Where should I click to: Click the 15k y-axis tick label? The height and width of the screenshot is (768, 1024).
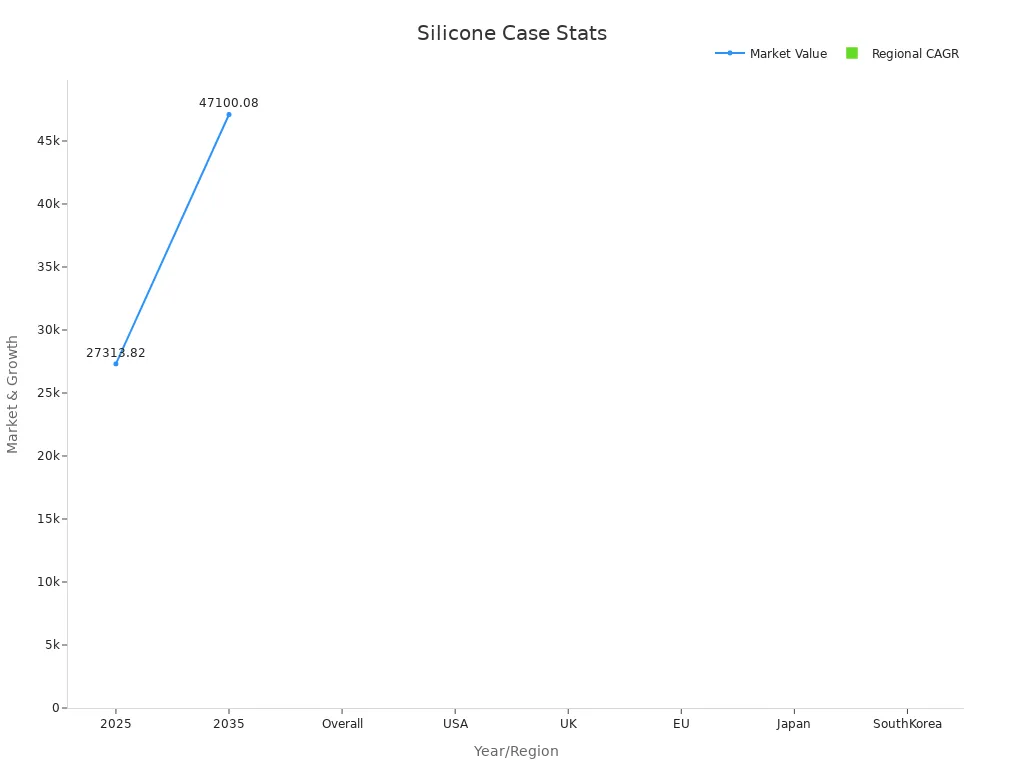[48, 519]
